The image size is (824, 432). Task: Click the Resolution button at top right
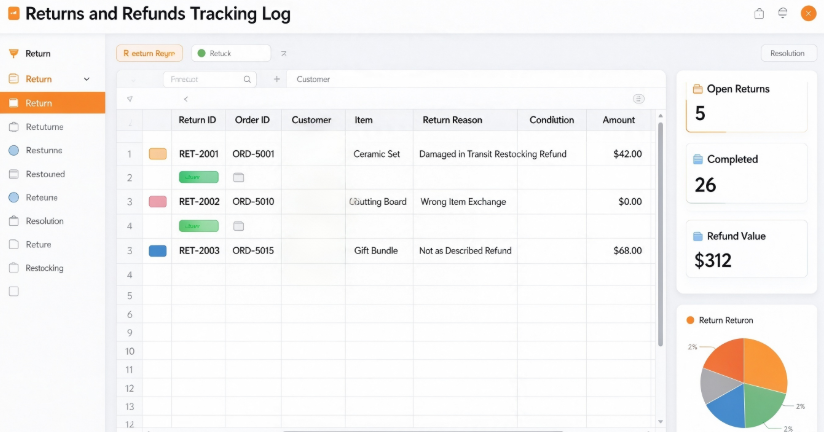(x=787, y=53)
